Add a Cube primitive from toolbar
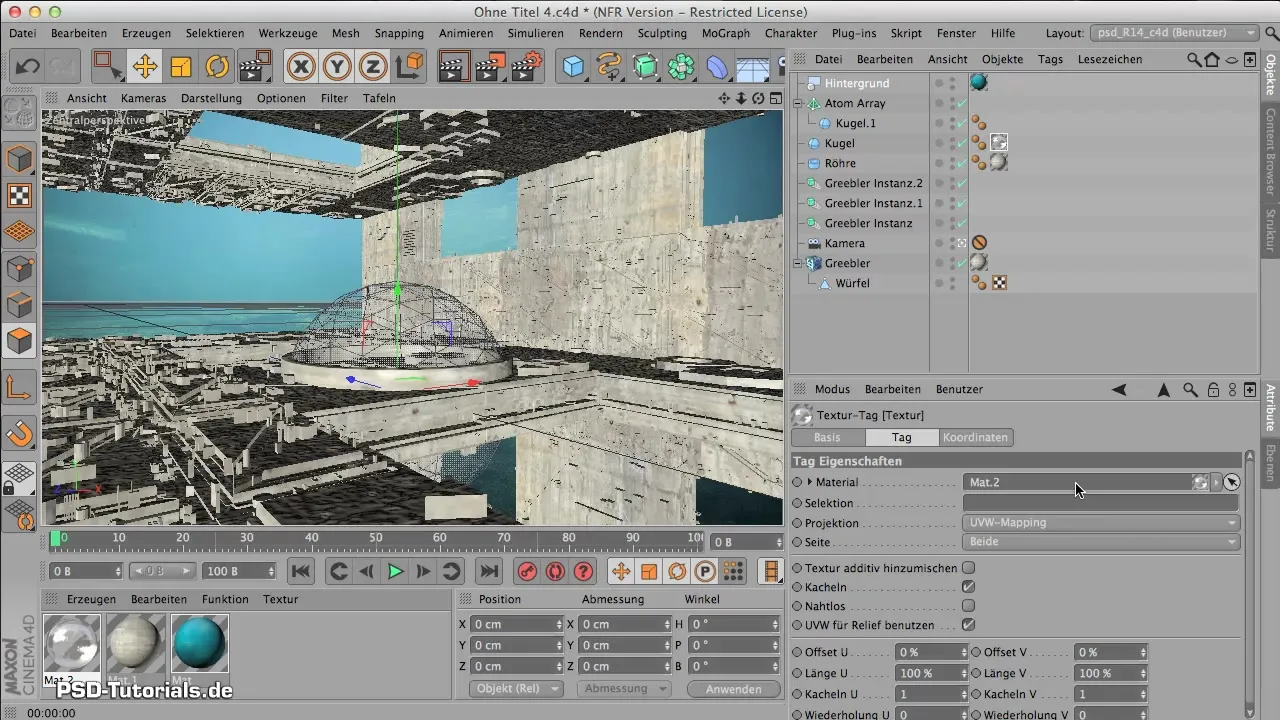 pyautogui.click(x=573, y=67)
